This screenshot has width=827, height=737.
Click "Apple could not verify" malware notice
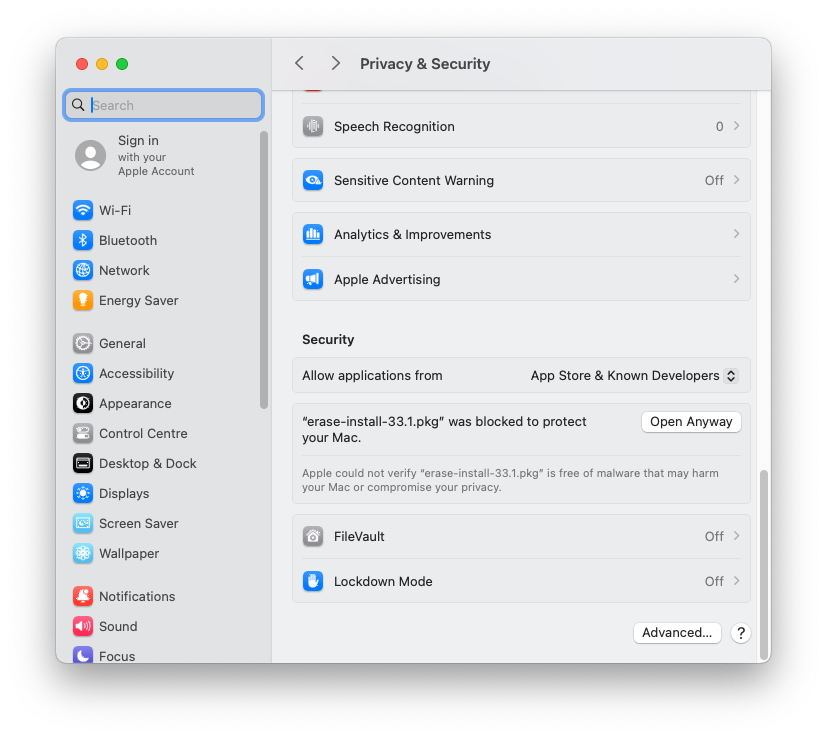[x=510, y=480]
